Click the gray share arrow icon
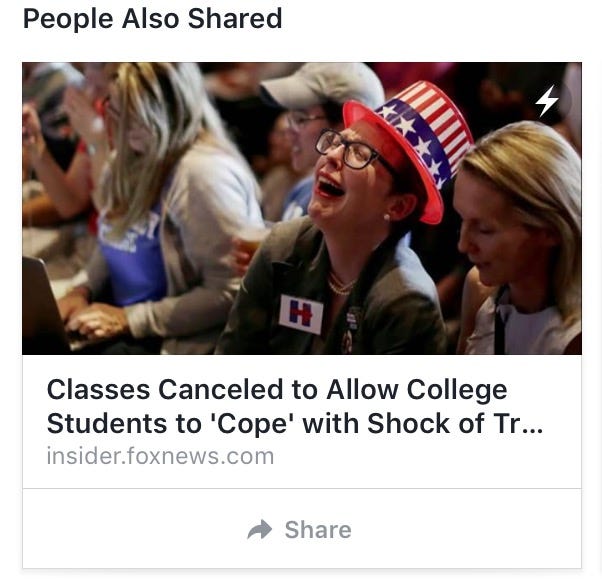 click(x=260, y=530)
